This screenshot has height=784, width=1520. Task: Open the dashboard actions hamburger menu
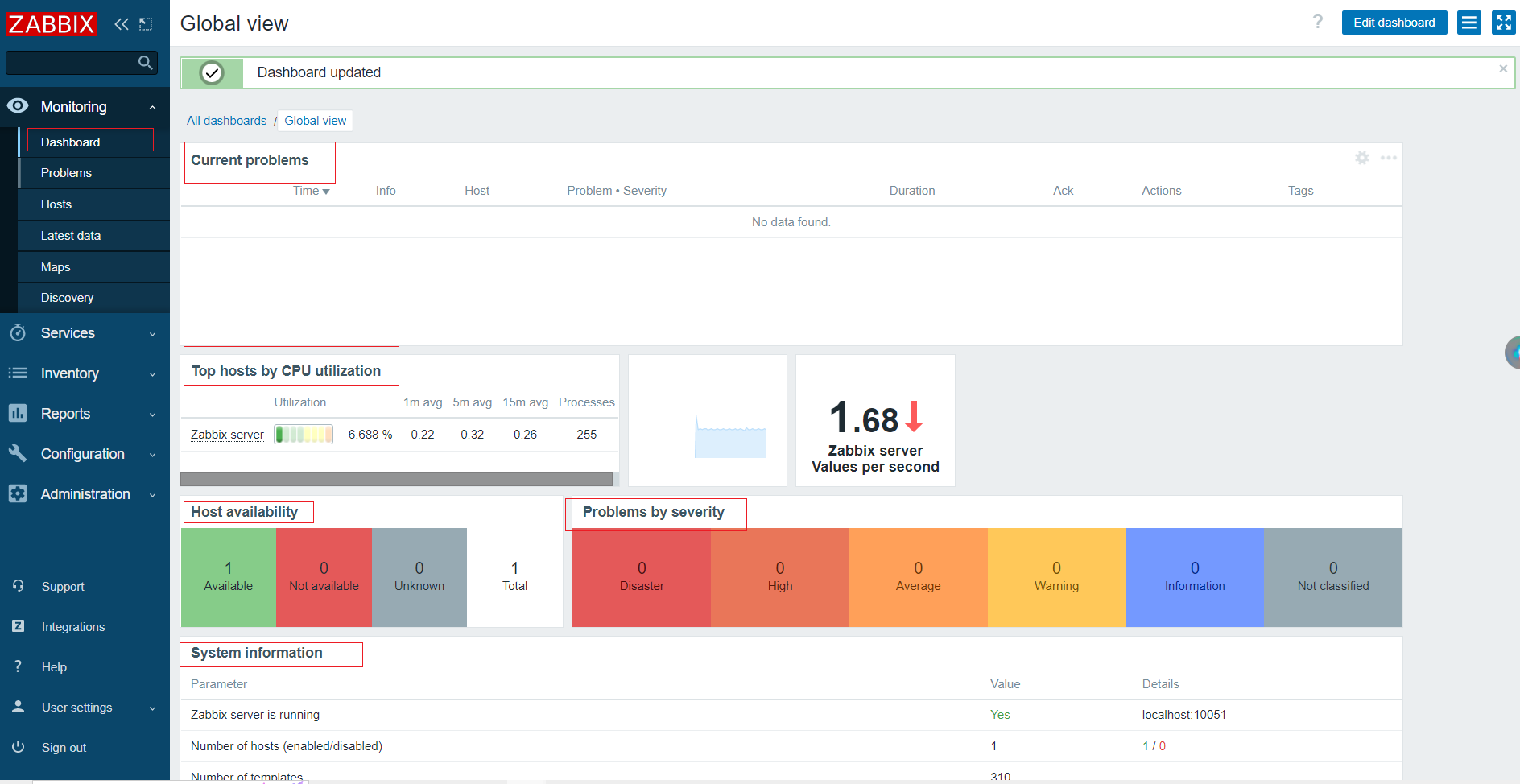(1469, 23)
